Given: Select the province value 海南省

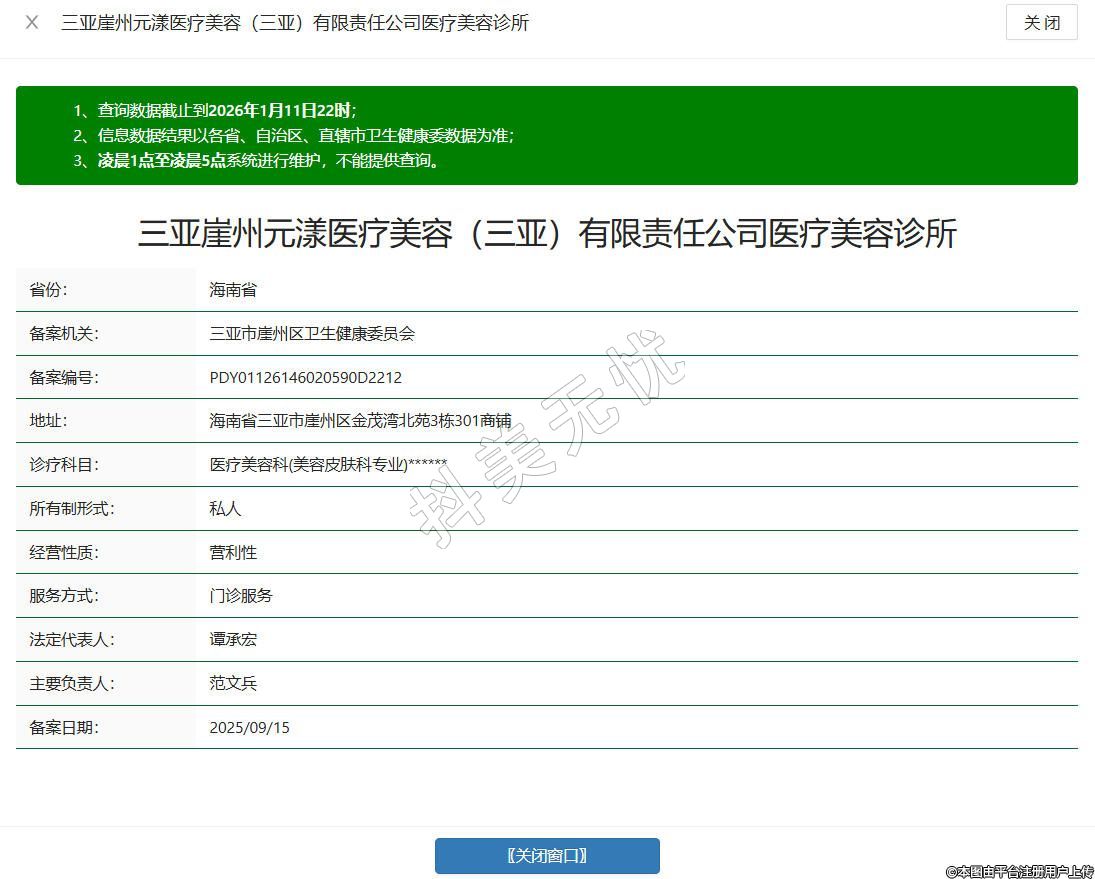Looking at the screenshot, I should [233, 290].
